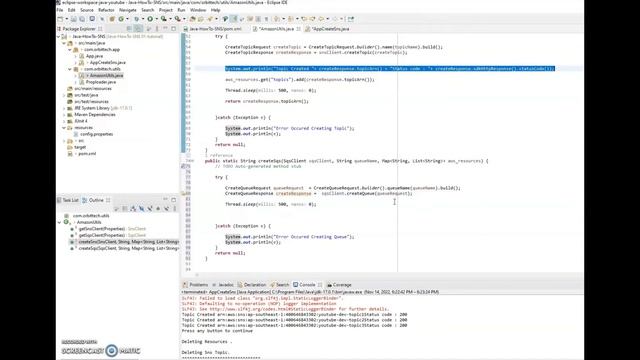
Task: Select config.properties file
Action: 96,134
